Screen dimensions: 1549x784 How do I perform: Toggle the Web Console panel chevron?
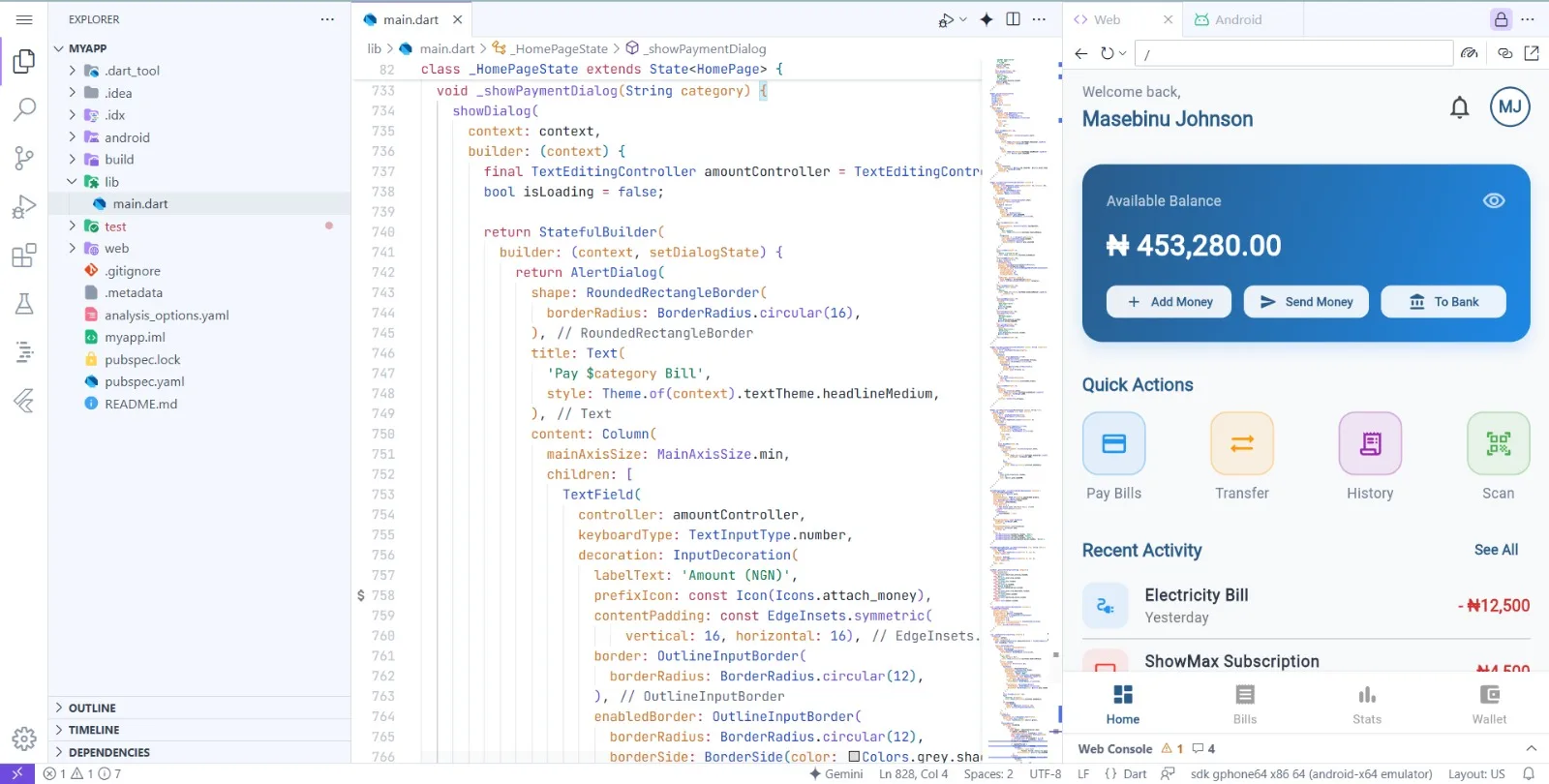point(1531,748)
